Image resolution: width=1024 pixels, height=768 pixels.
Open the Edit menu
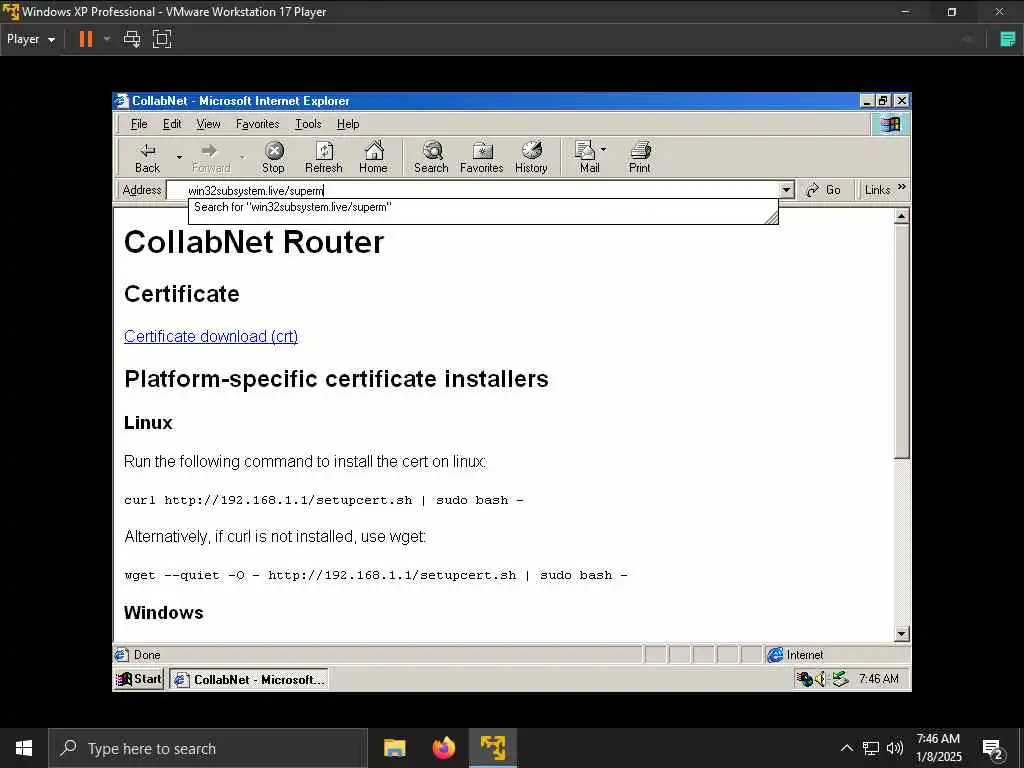[172, 124]
